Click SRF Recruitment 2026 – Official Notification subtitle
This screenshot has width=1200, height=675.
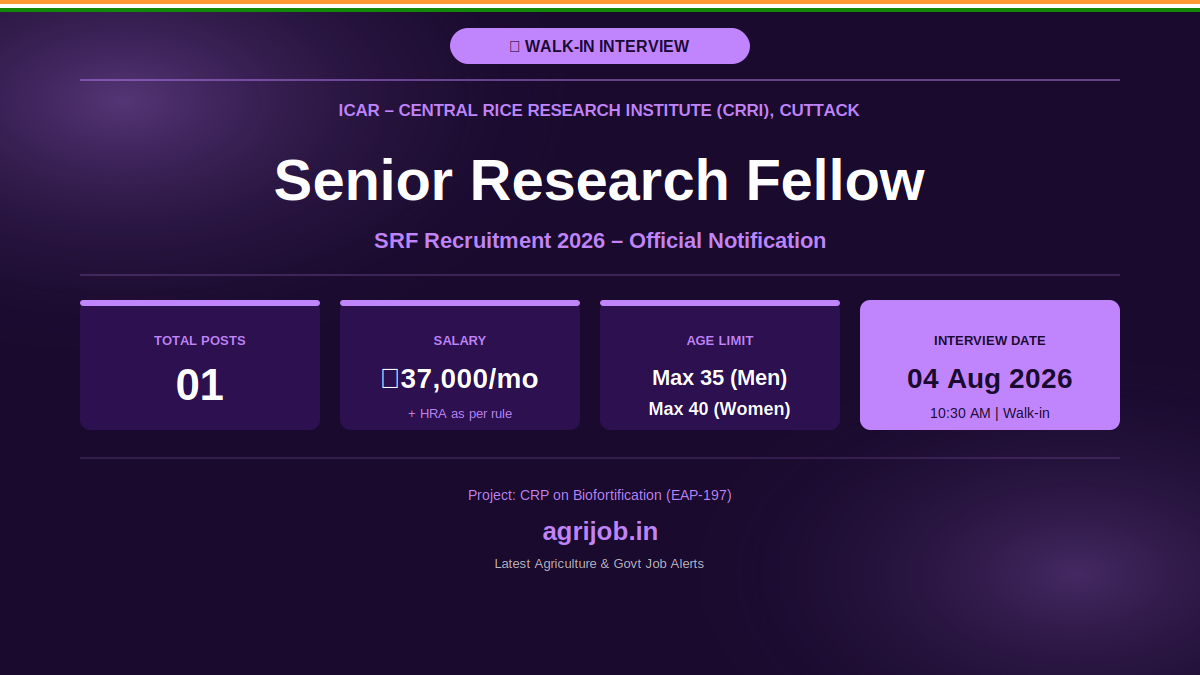[600, 241]
